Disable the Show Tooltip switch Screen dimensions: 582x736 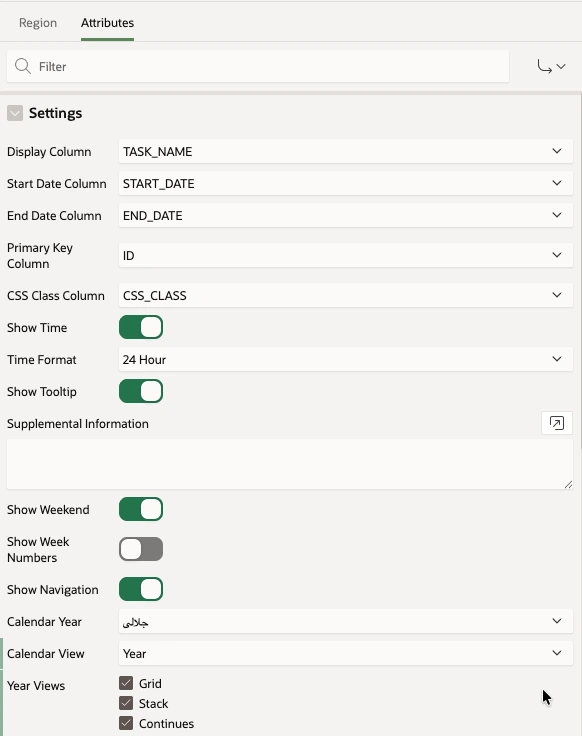141,391
